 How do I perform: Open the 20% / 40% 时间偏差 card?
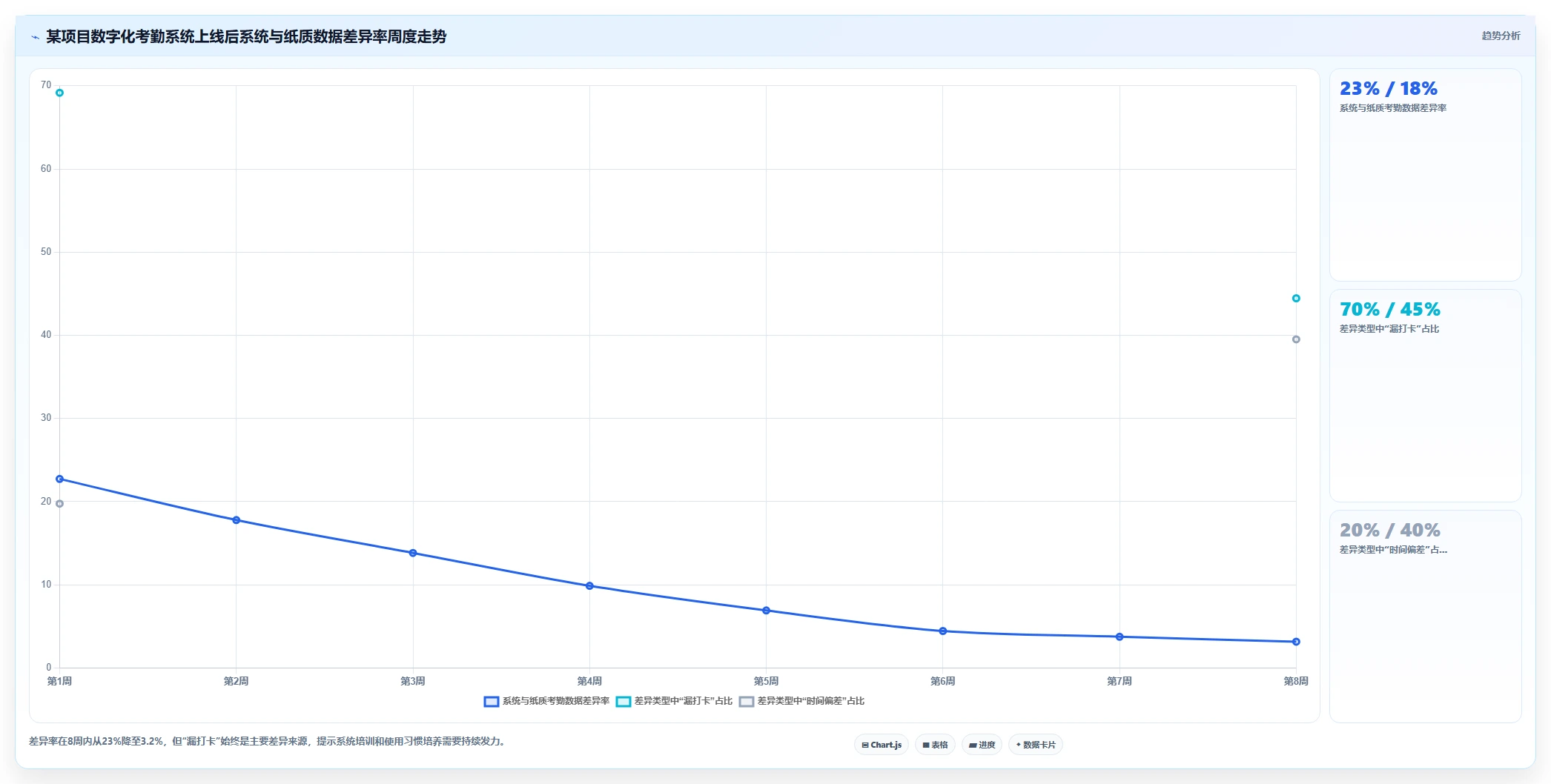[1425, 617]
